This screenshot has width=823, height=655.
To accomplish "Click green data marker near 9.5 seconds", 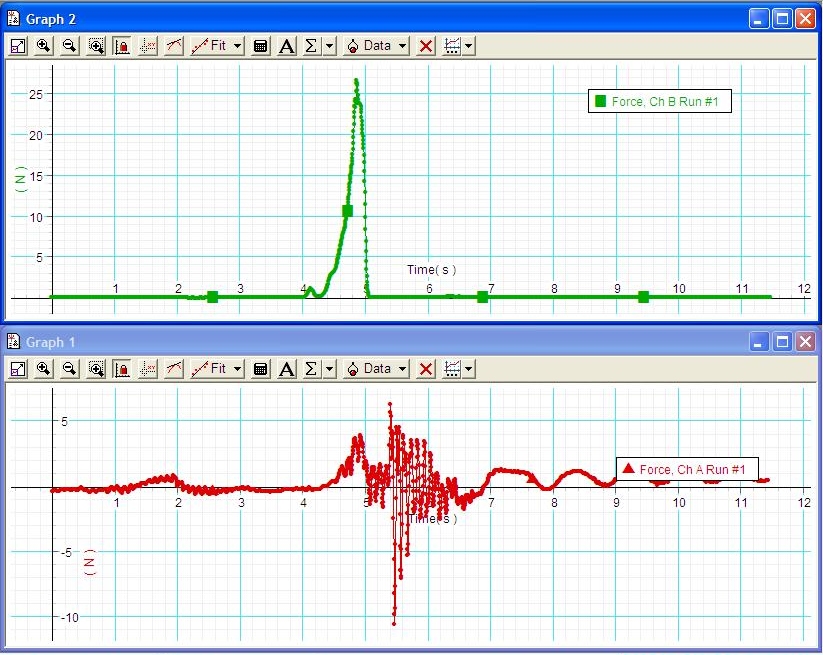I will point(643,297).
